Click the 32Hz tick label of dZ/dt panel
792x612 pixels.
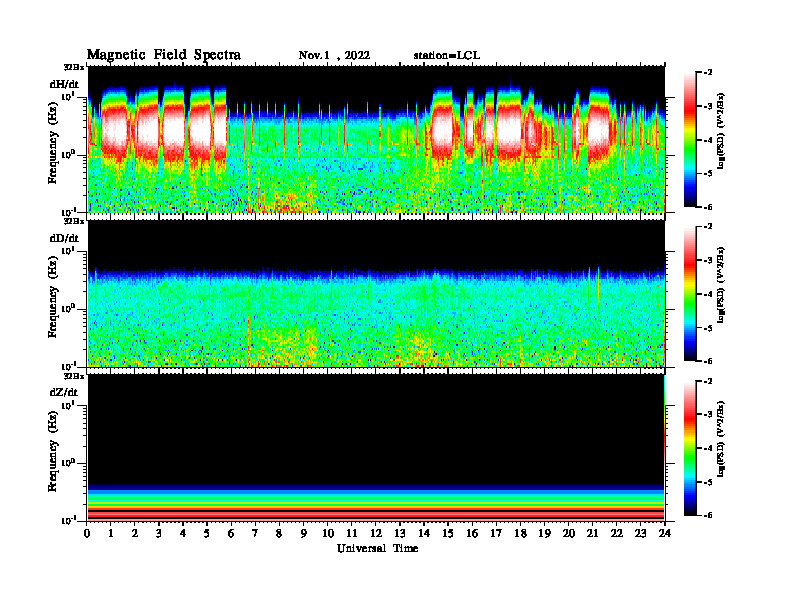click(74, 376)
